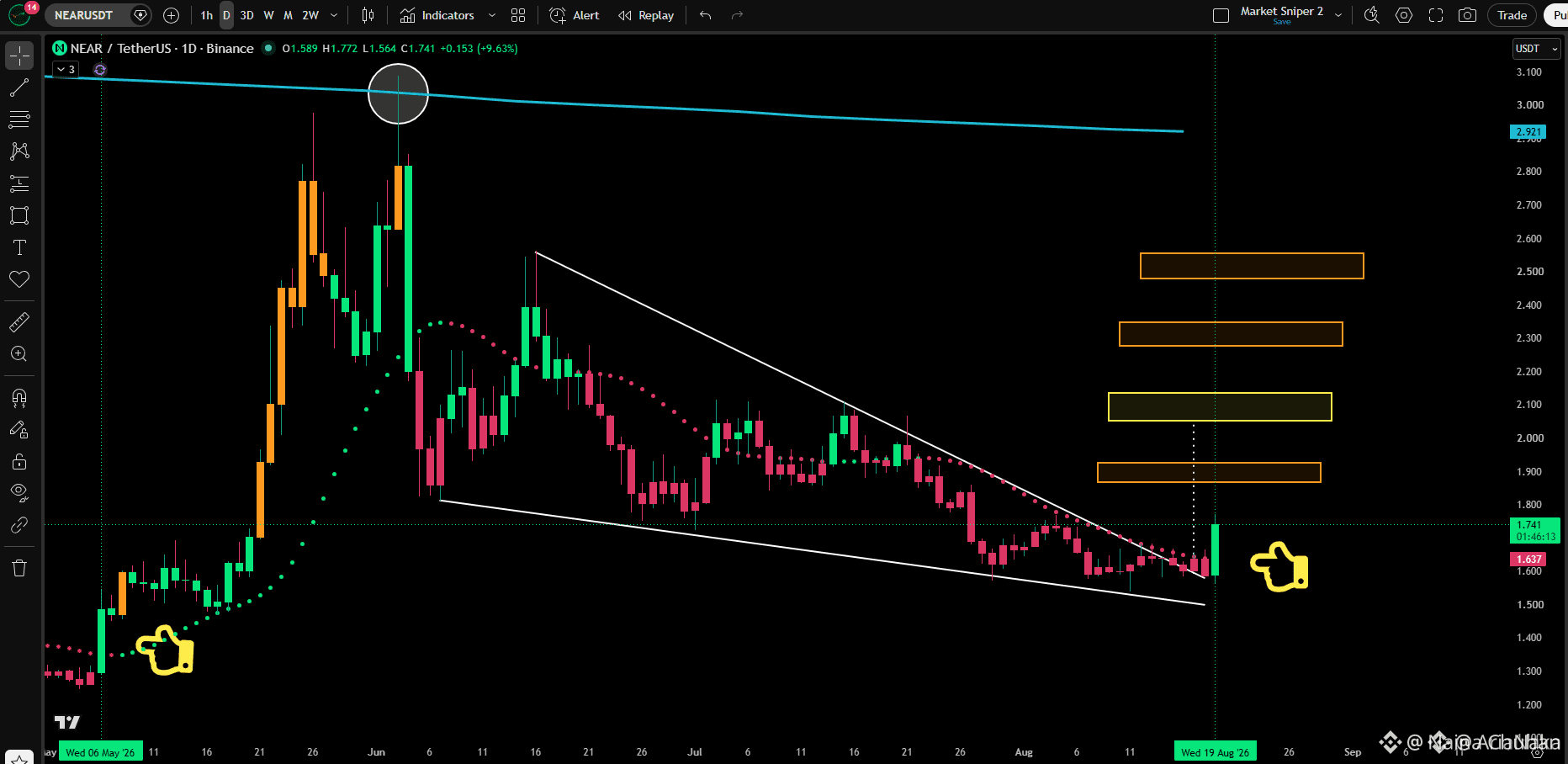Screen dimensions: 1568x764
Task: Delete drawings with the trash icon
Action: (19, 568)
